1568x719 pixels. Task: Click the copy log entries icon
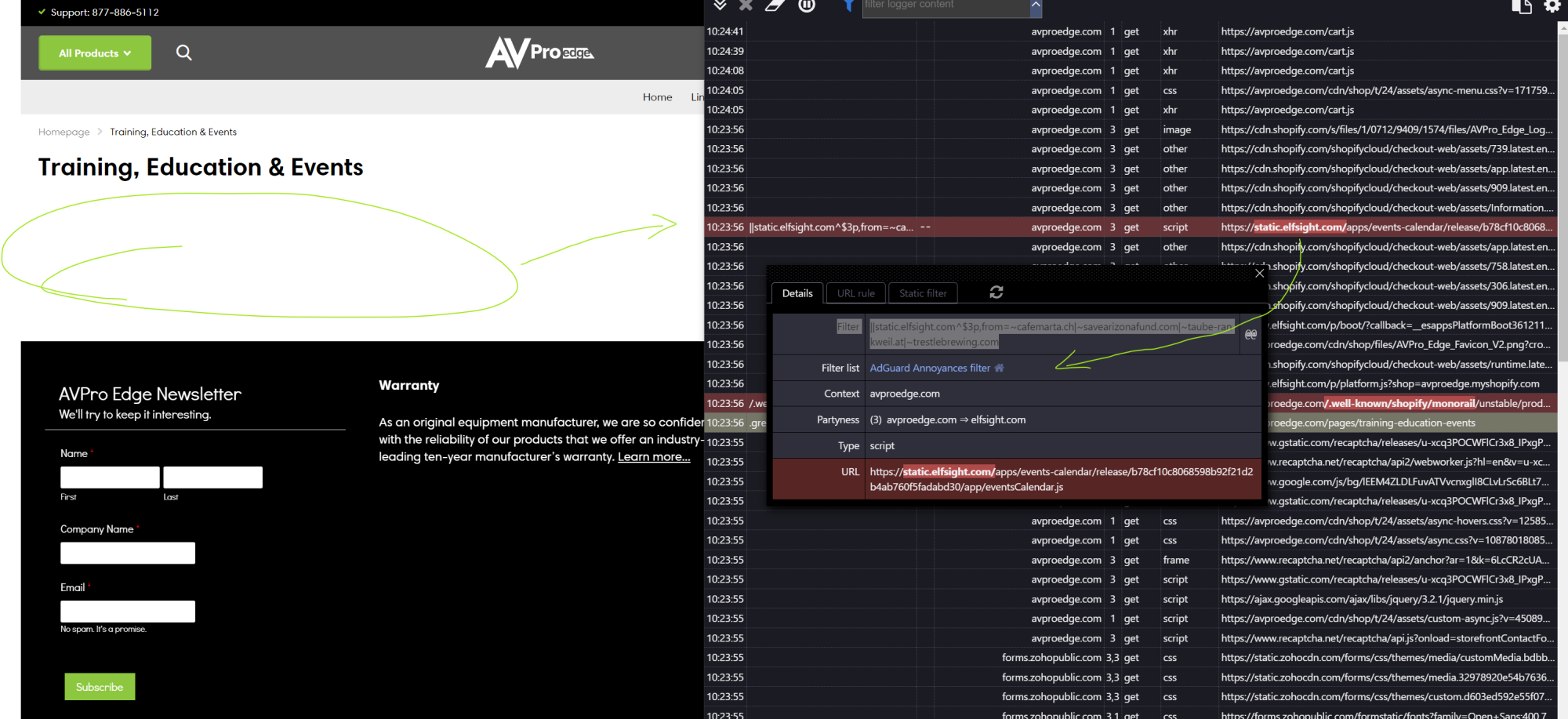pos(1522,6)
